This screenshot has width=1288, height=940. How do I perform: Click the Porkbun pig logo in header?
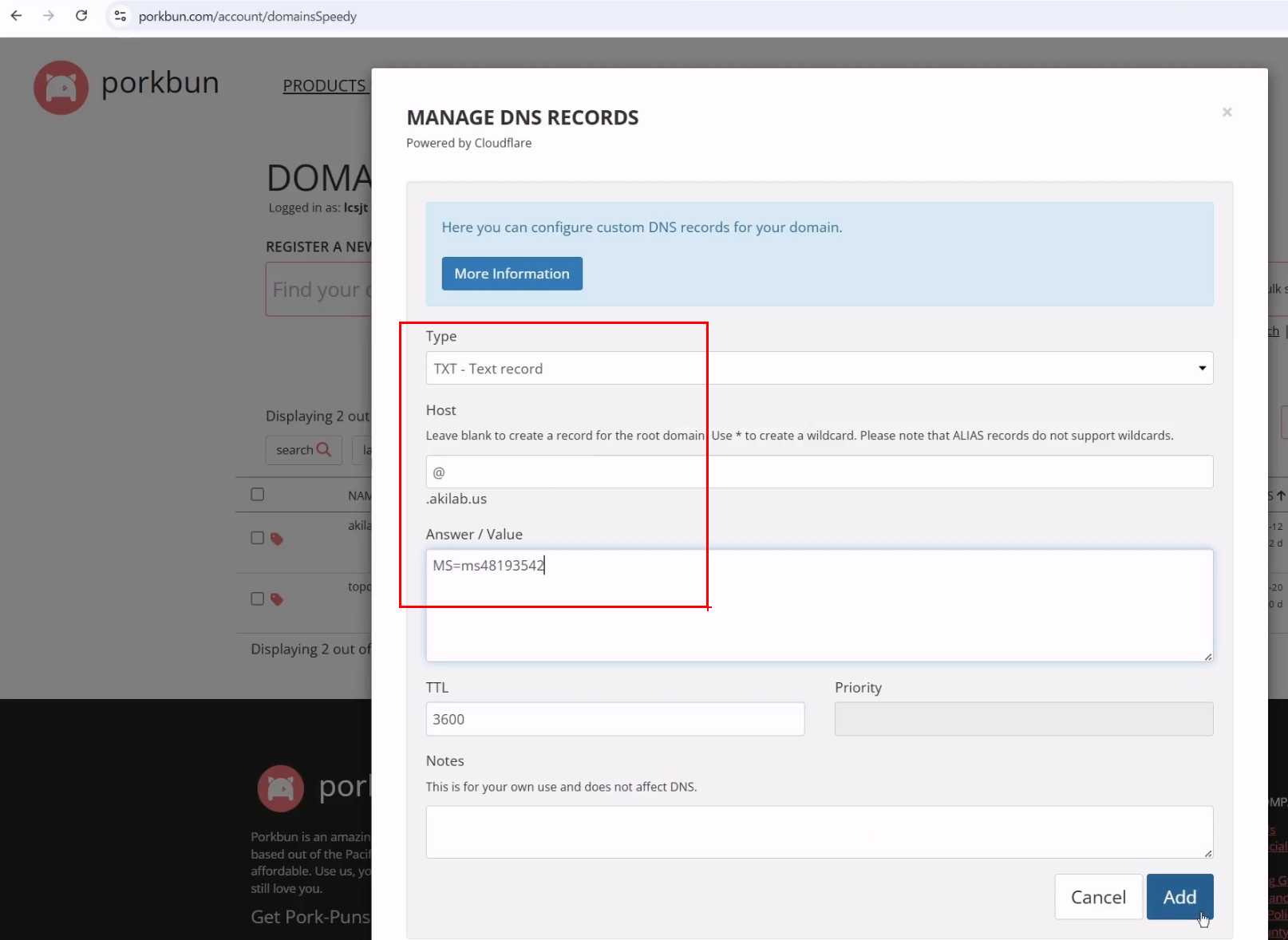coord(61,87)
